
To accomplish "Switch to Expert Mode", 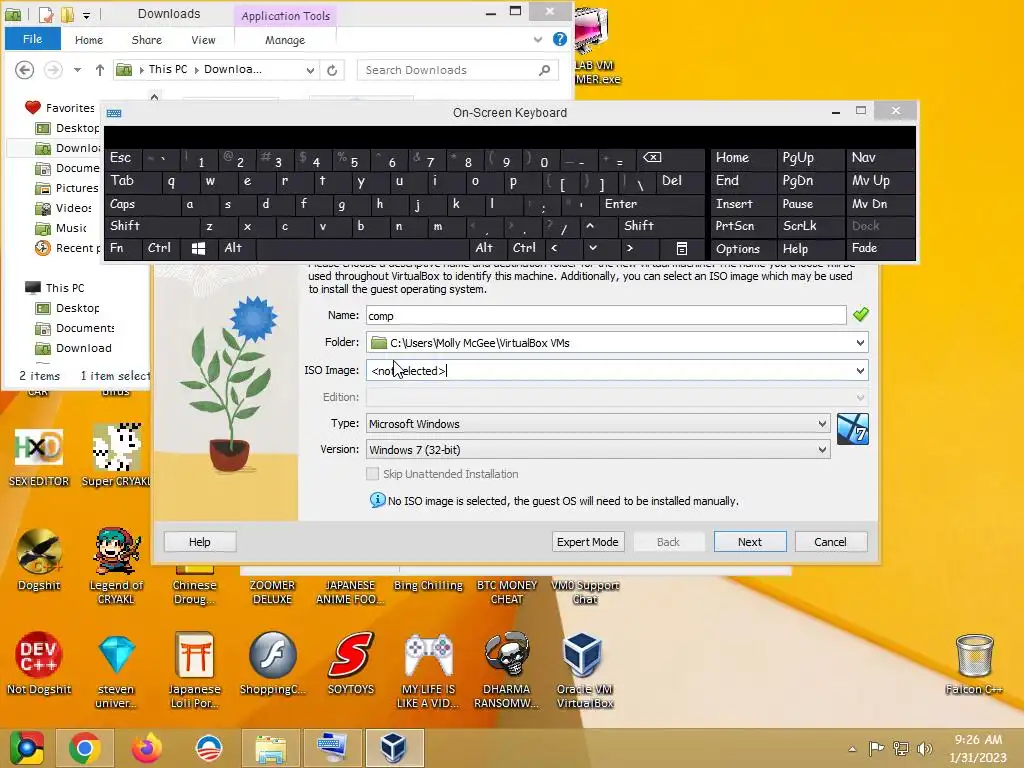I will click(x=587, y=541).
